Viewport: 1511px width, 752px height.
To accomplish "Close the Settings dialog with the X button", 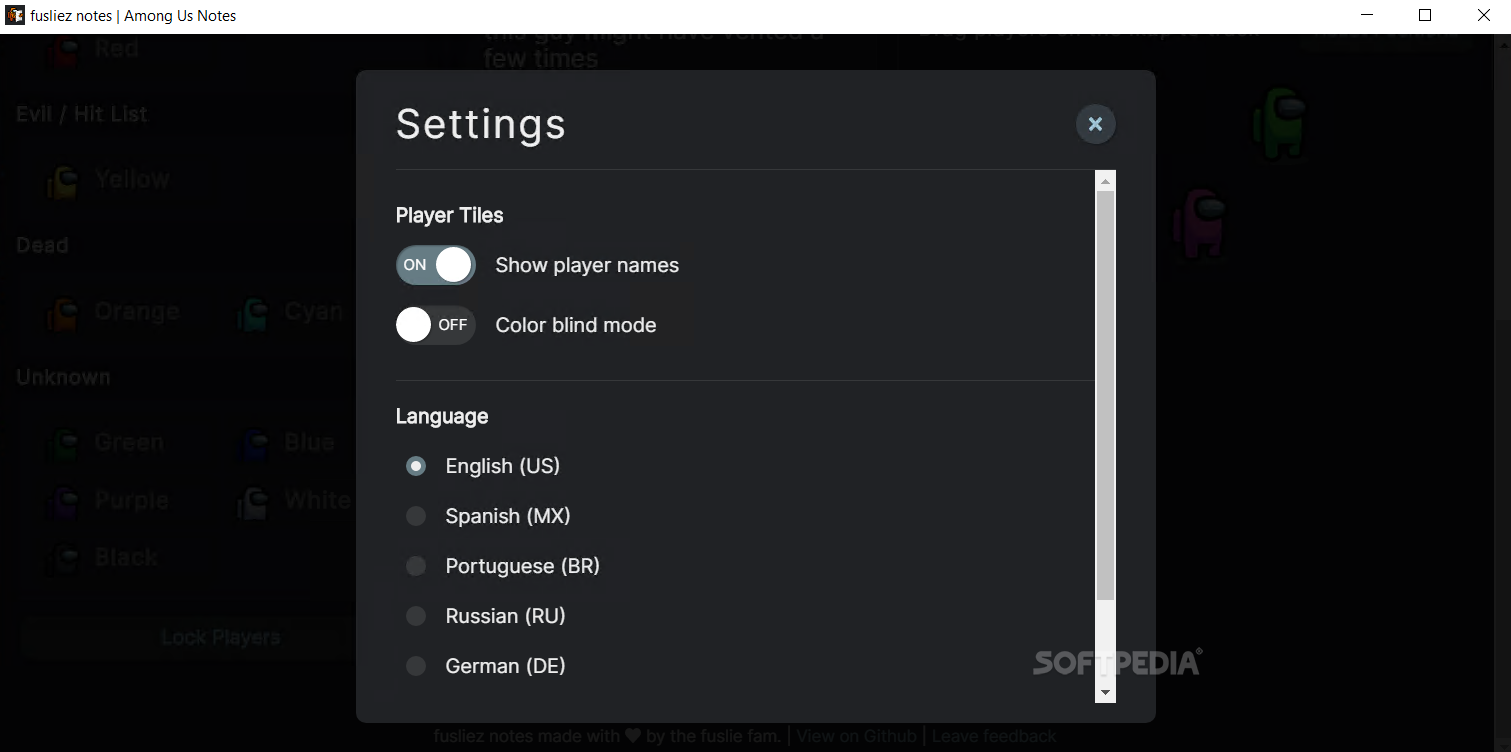I will point(1095,124).
